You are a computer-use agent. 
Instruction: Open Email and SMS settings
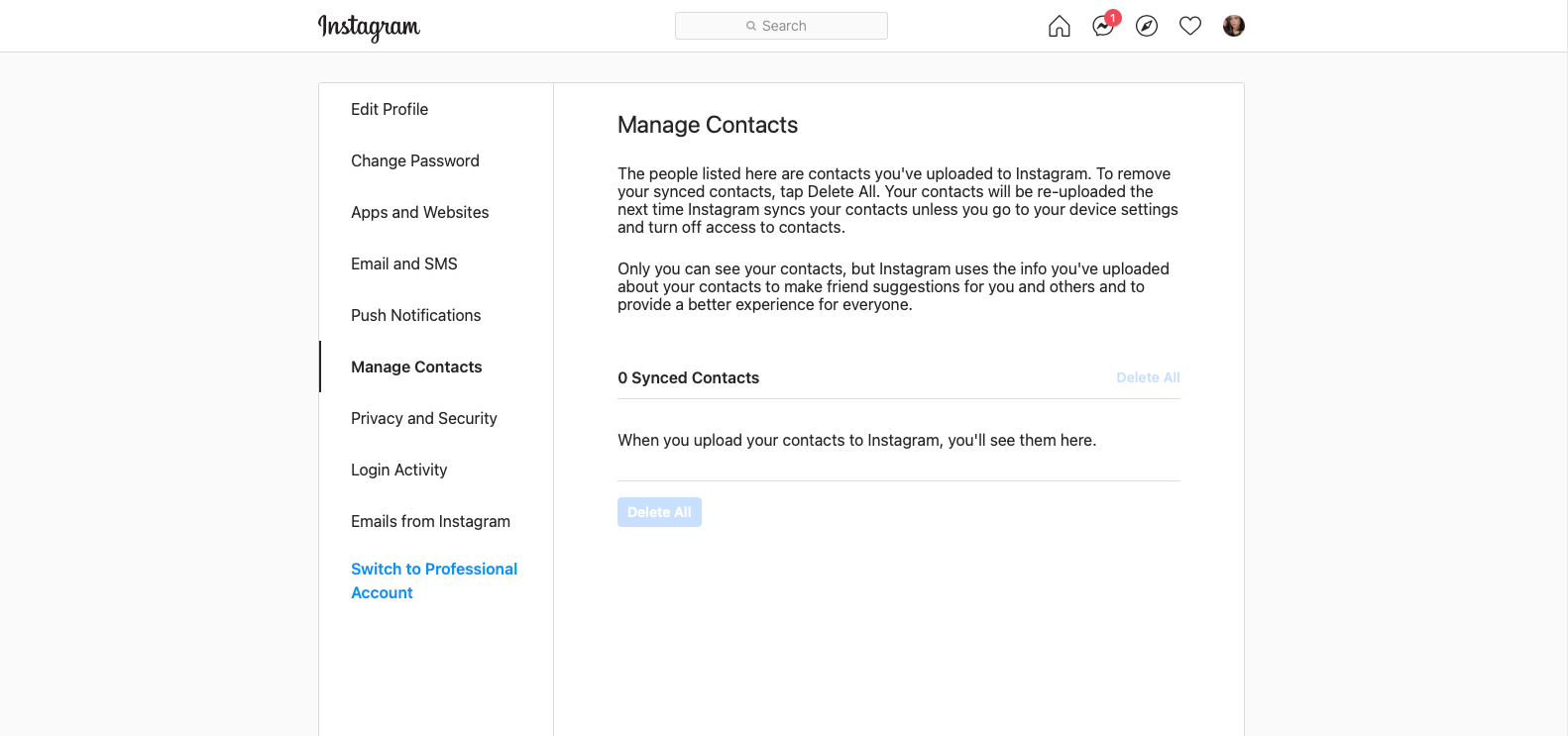click(x=436, y=263)
